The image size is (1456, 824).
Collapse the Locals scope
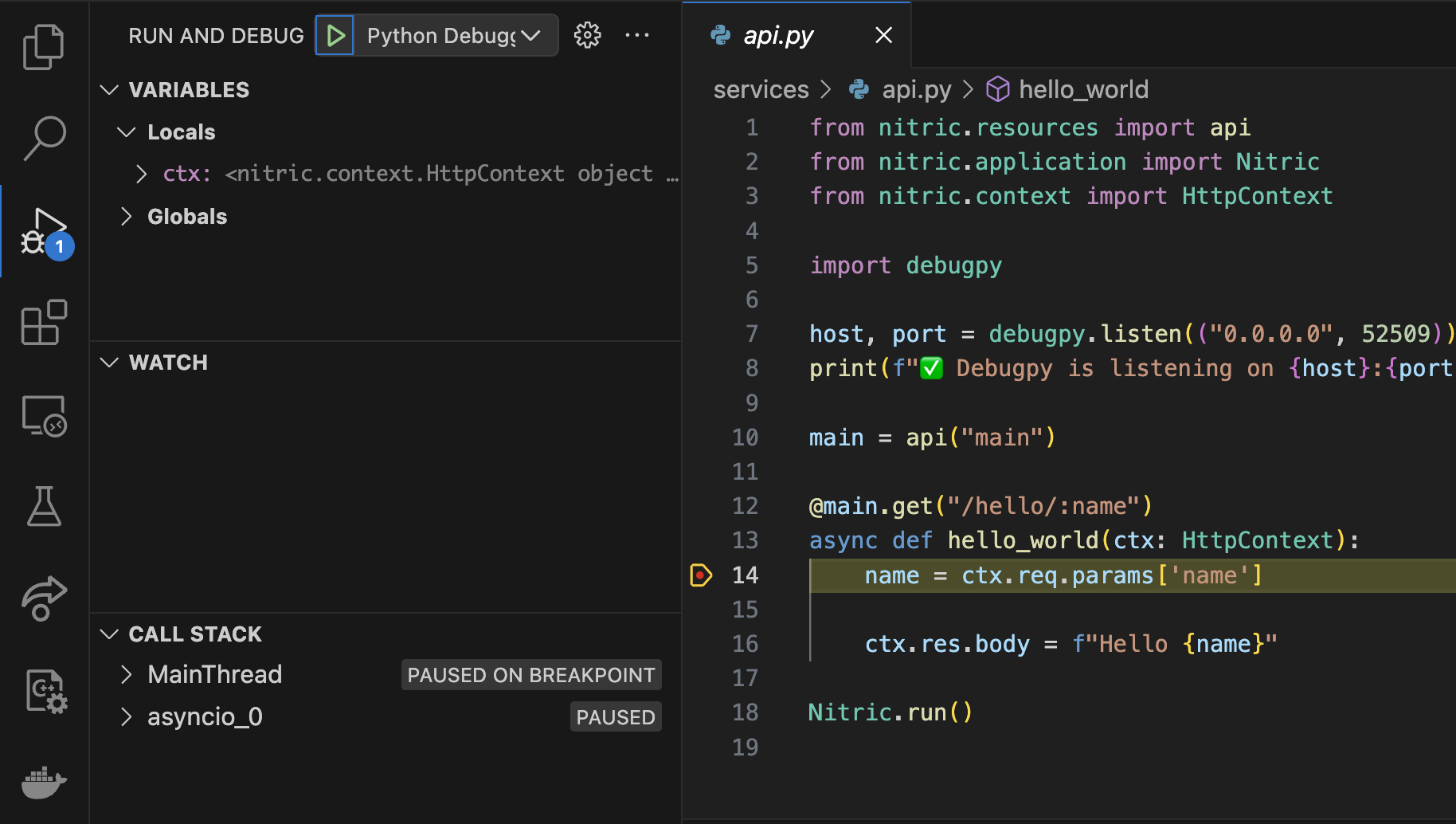(127, 132)
